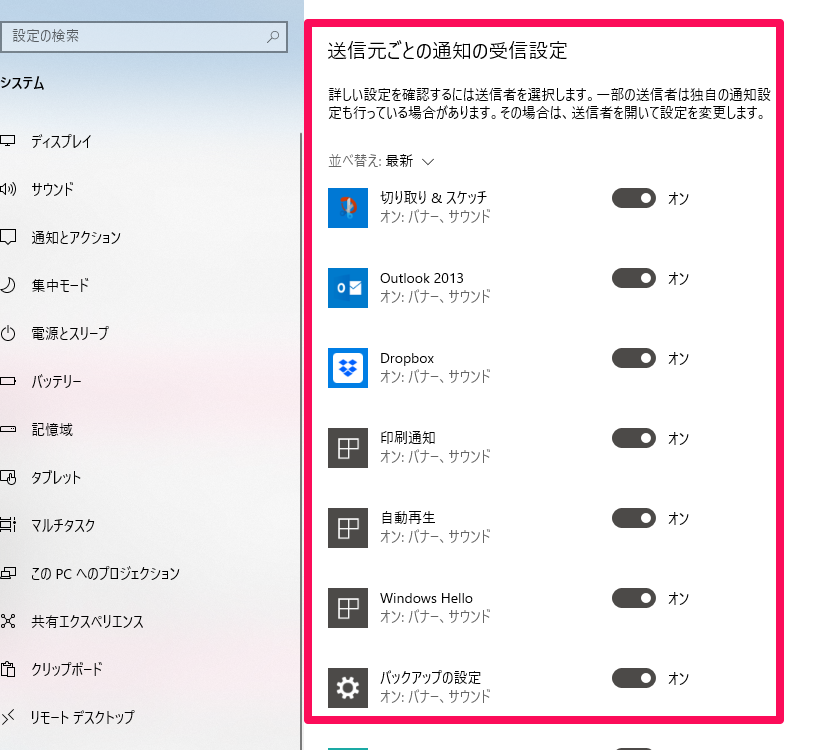Open Windows Hello notification details
Screen dimensions: 830x750
436,607
